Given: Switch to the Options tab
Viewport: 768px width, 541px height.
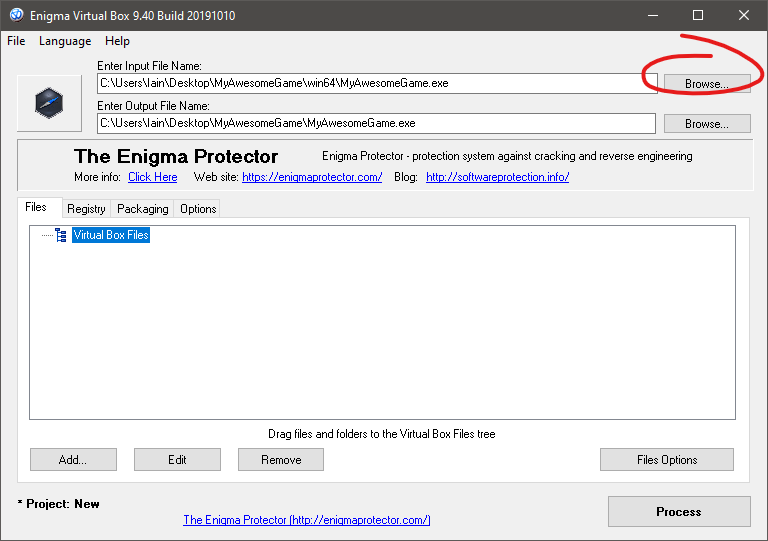Looking at the screenshot, I should 198,209.
